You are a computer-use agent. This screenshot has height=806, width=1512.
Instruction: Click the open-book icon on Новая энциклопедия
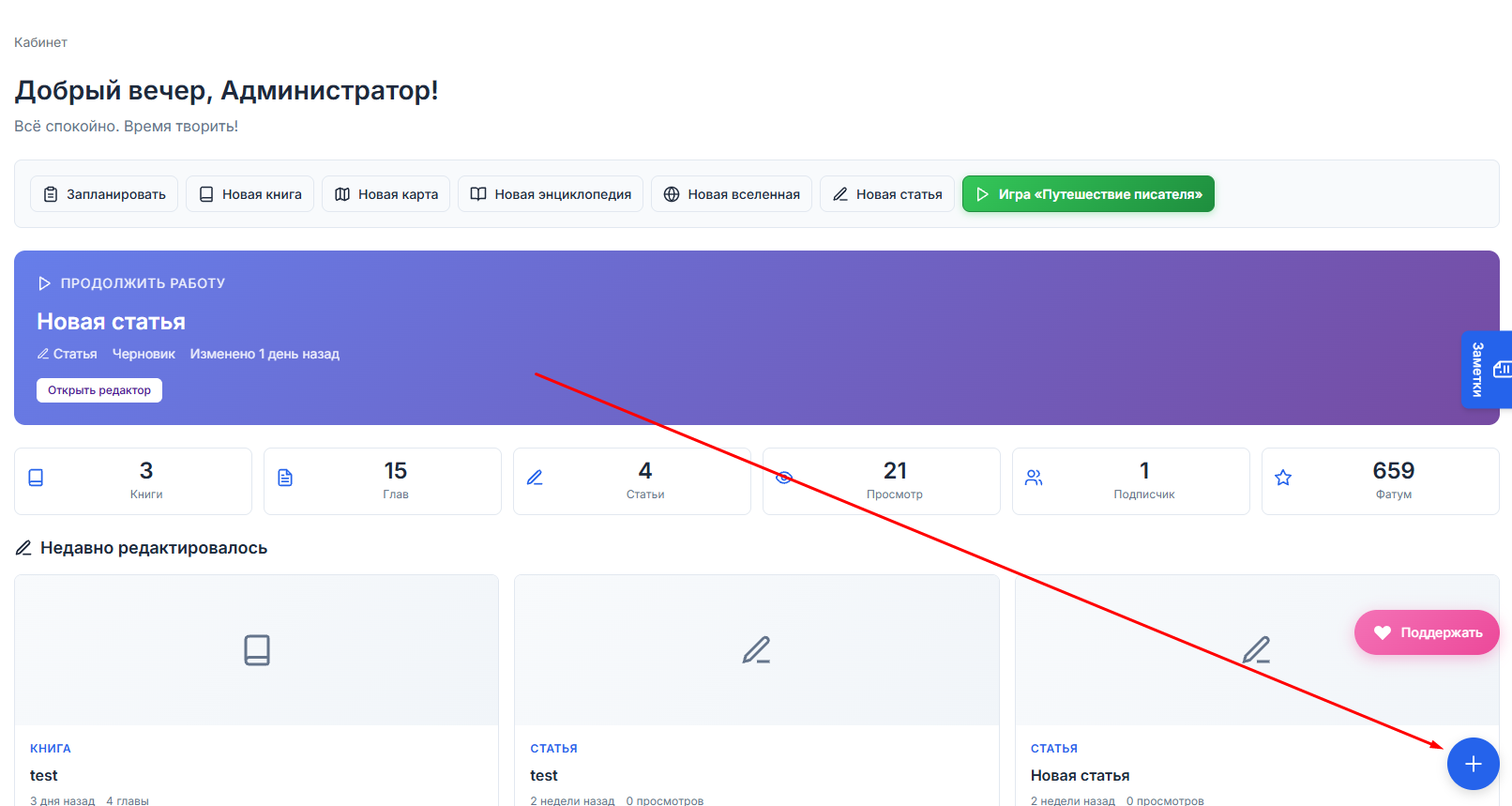478,194
